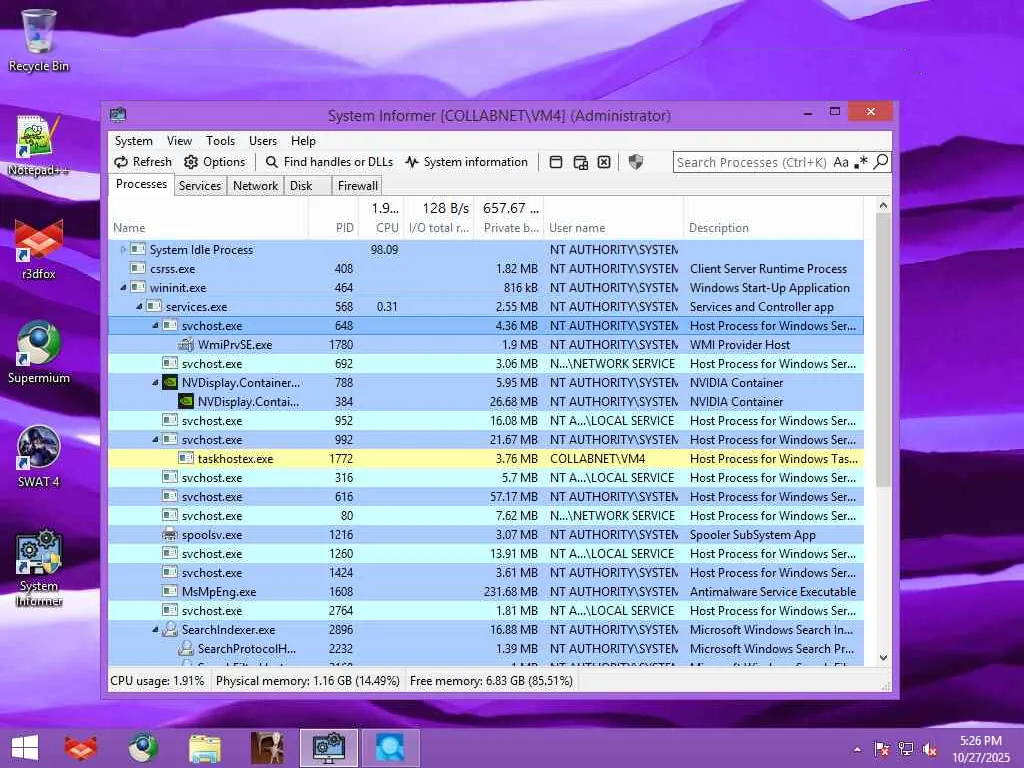Click the shield toolbar icon
The image size is (1024, 768).
pyautogui.click(x=635, y=162)
